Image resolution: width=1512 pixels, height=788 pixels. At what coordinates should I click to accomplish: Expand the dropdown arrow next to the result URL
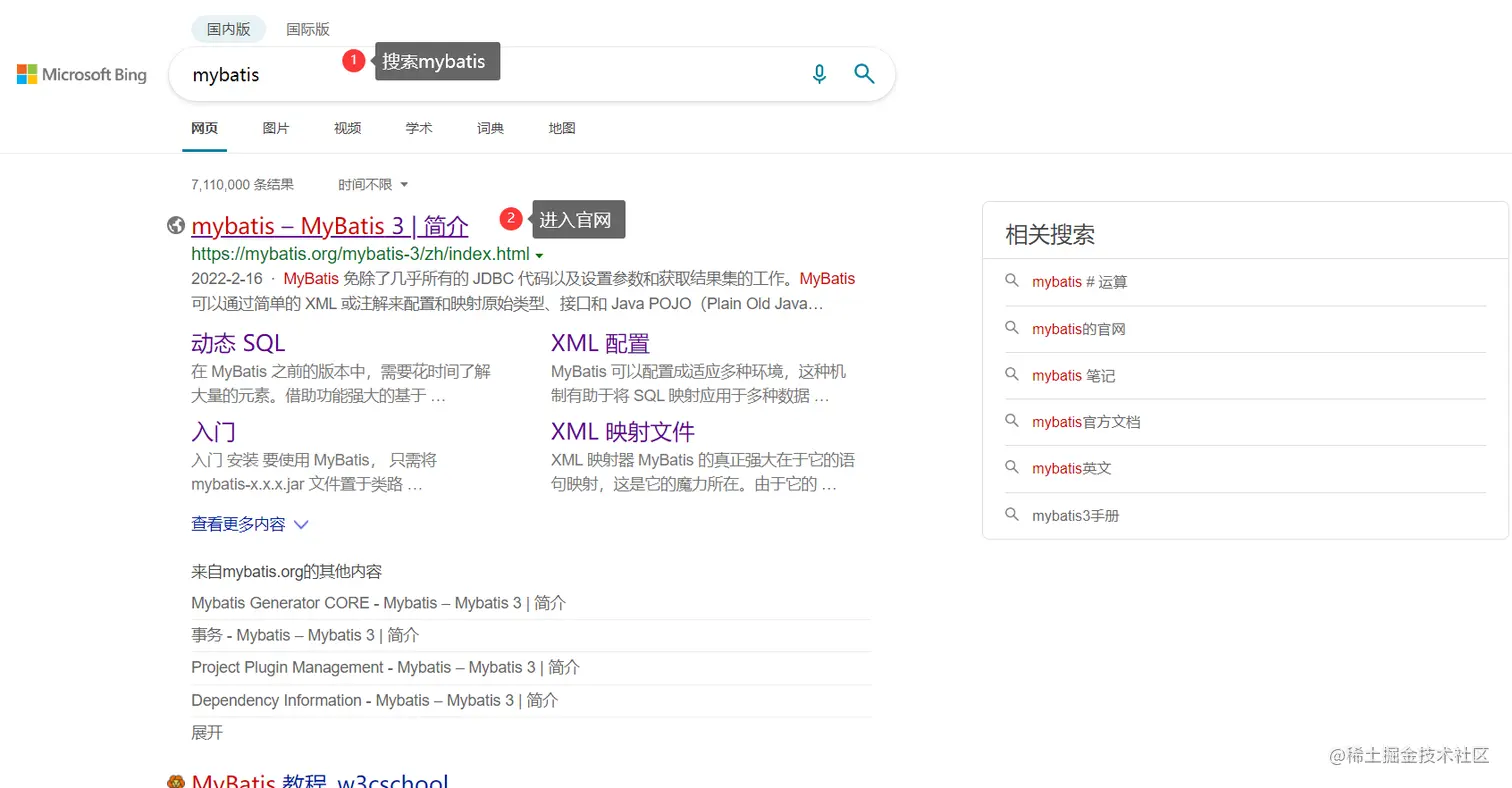pos(539,254)
